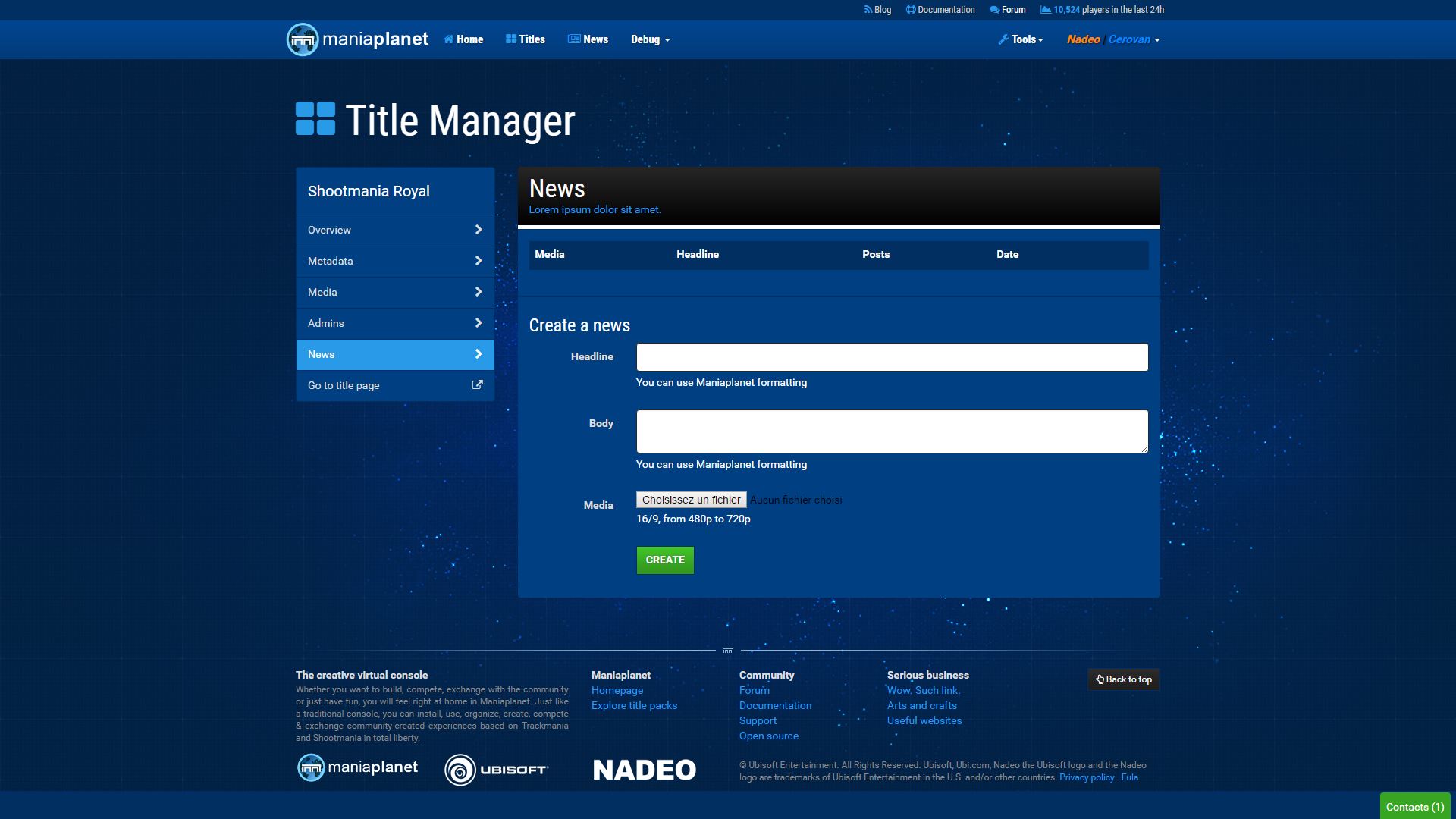Click the Titles grid icon in navbar

point(511,39)
